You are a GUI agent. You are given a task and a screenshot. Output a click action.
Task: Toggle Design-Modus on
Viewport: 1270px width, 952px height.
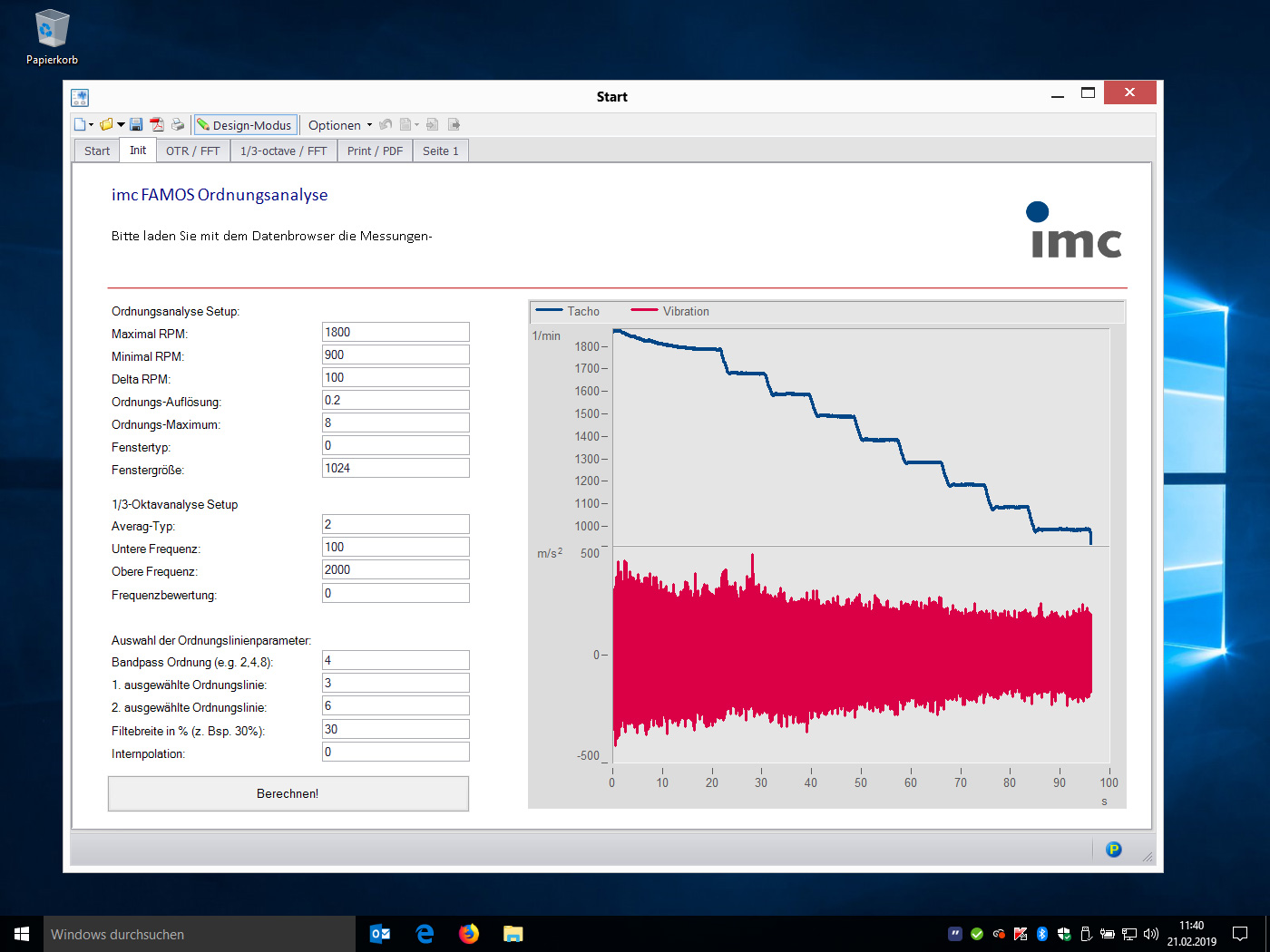tap(245, 124)
